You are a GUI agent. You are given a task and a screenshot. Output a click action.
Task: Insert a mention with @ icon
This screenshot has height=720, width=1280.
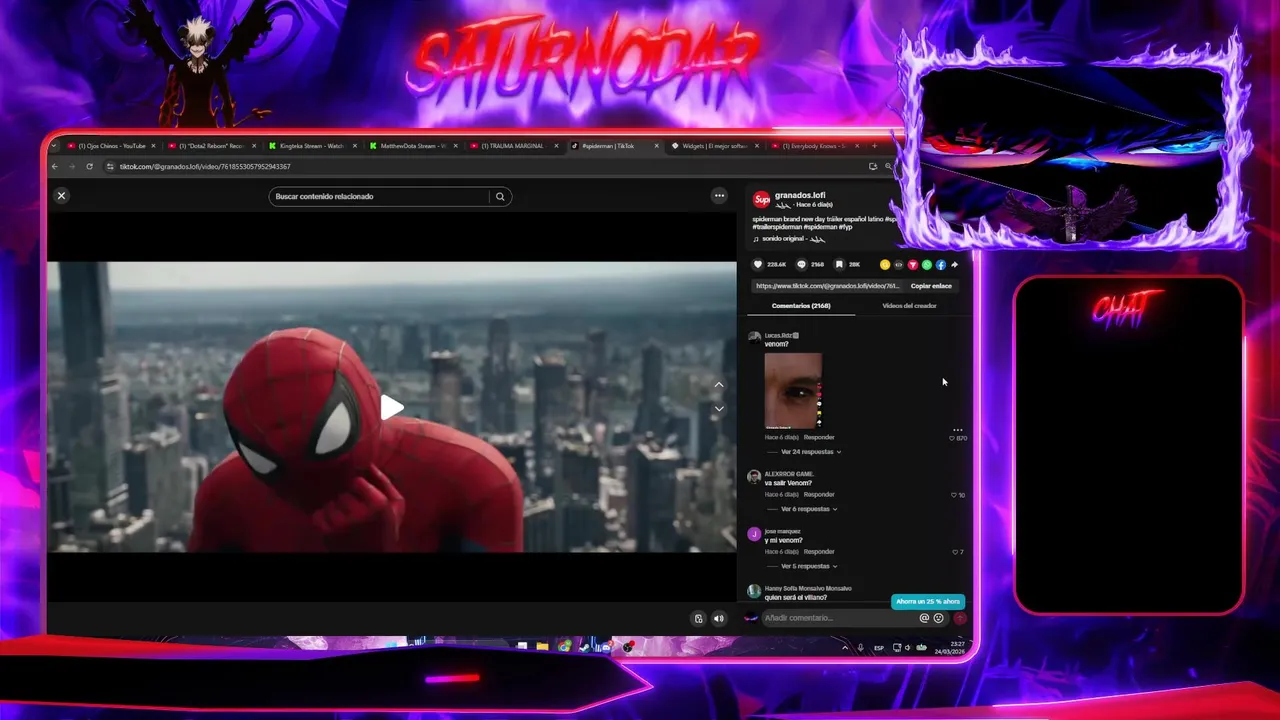coord(924,618)
